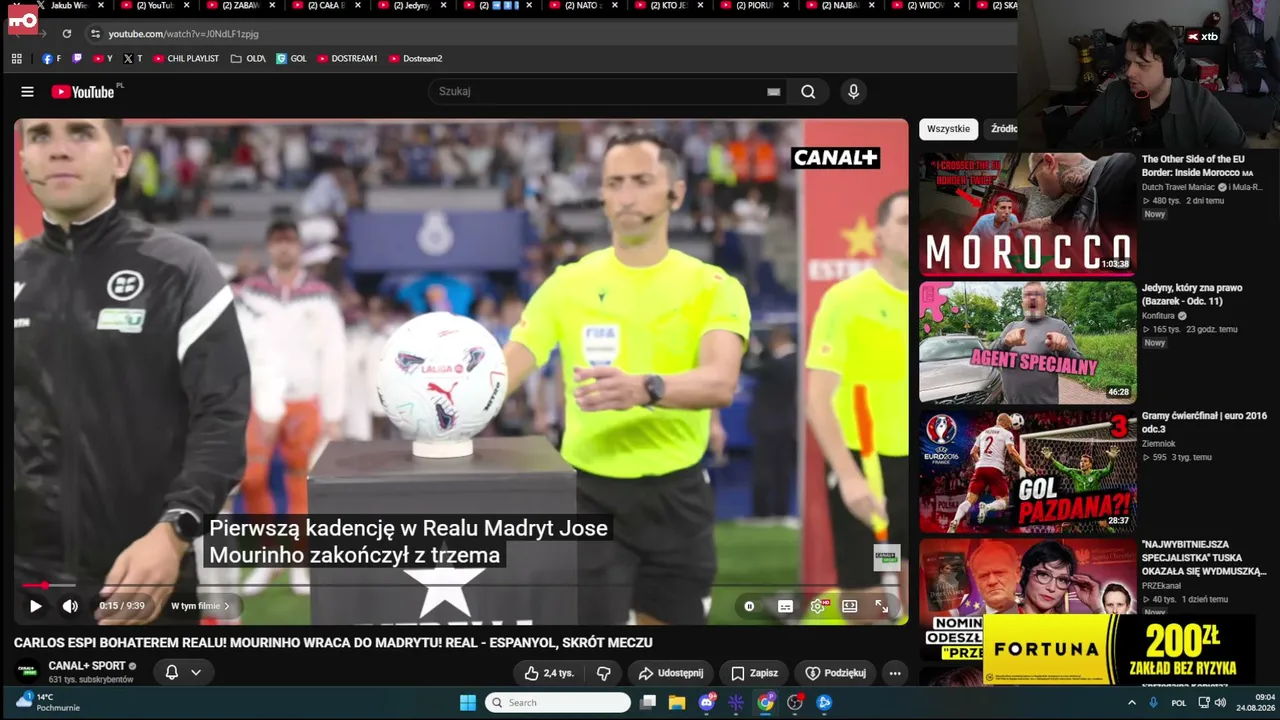Open the X 'T' bookmark
This screenshot has width=1280, height=720.
coord(133,59)
